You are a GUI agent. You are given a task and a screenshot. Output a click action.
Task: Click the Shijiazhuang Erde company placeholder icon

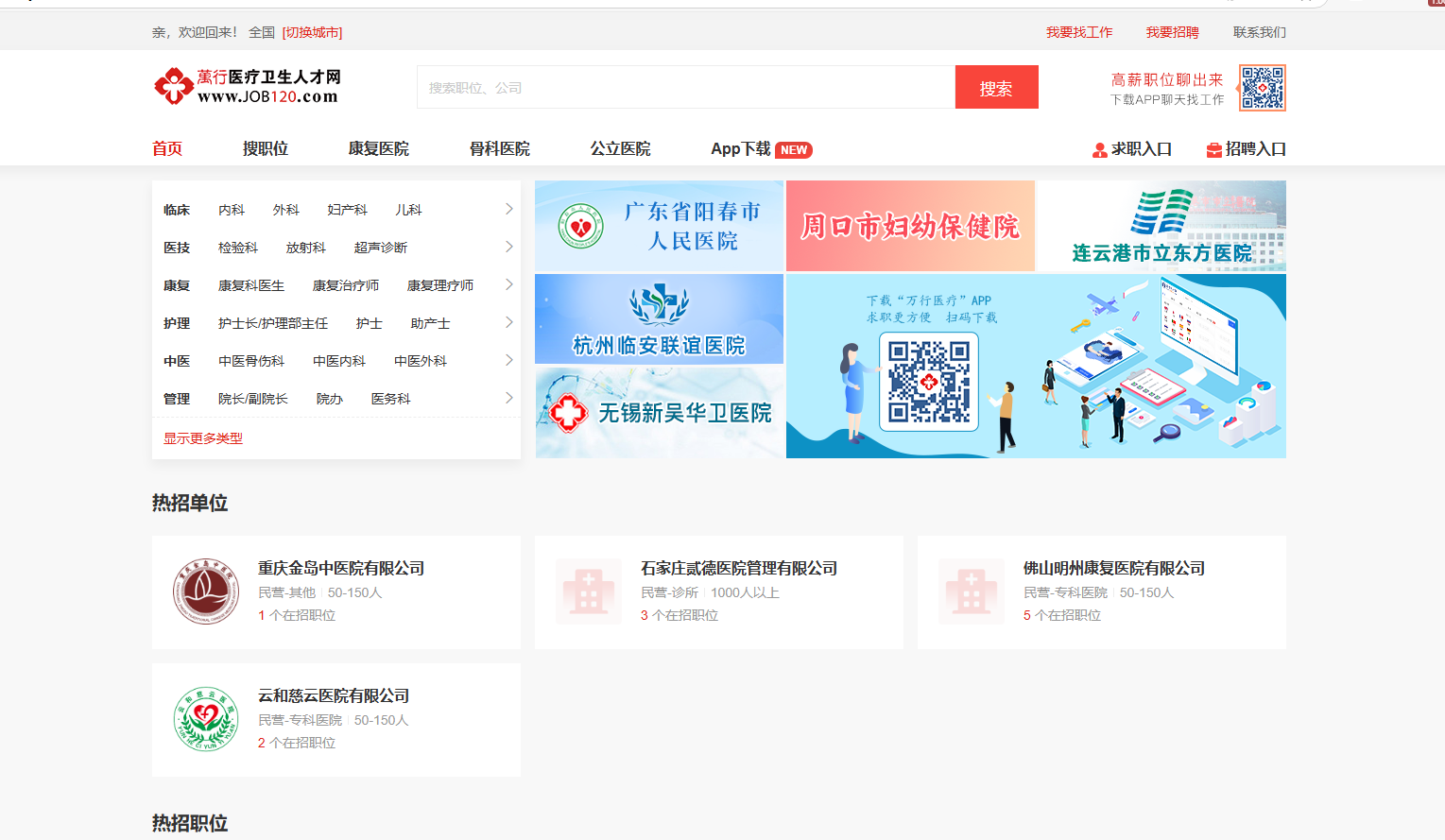(x=589, y=591)
